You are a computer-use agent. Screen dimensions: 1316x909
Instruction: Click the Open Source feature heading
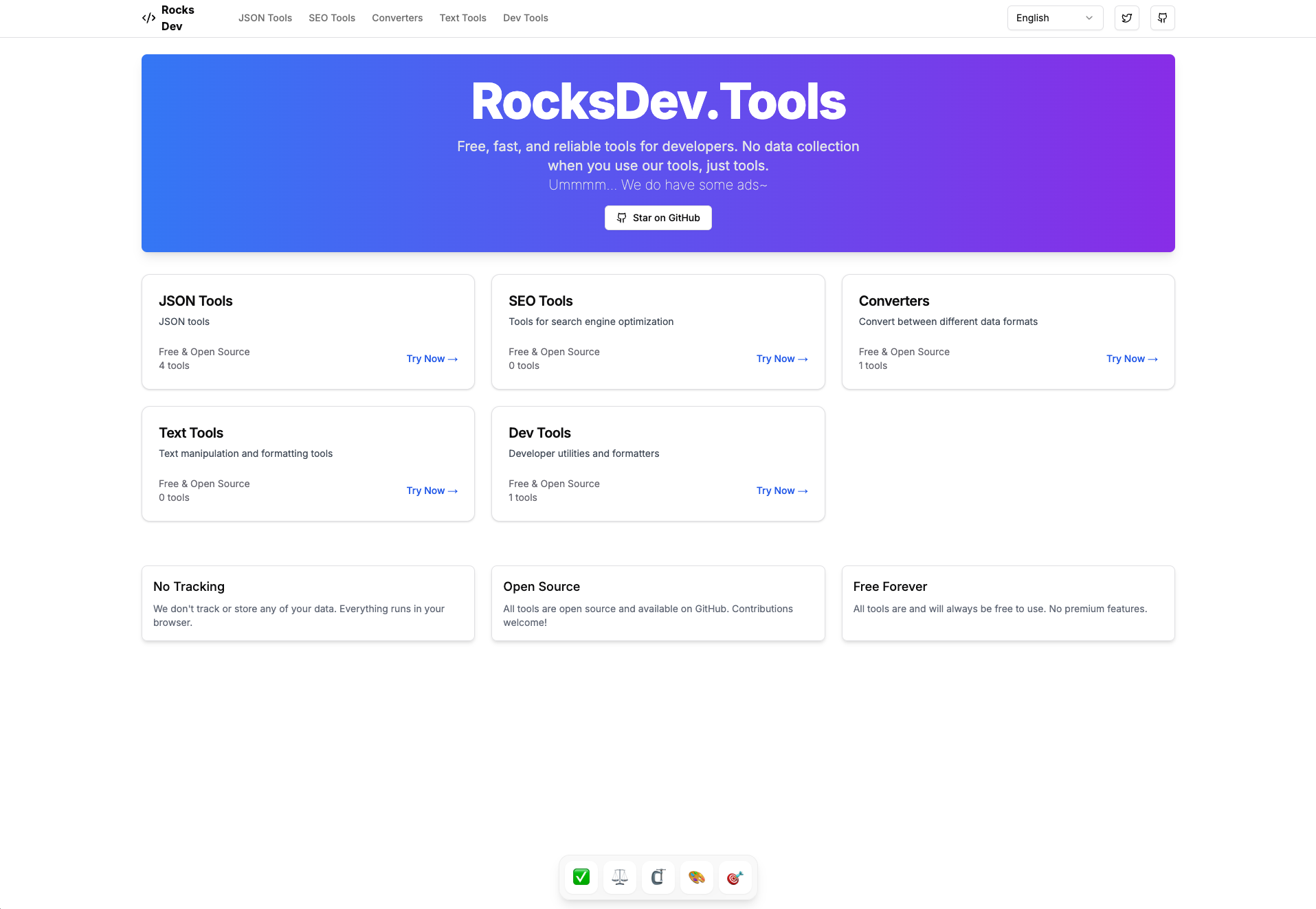pos(542,587)
